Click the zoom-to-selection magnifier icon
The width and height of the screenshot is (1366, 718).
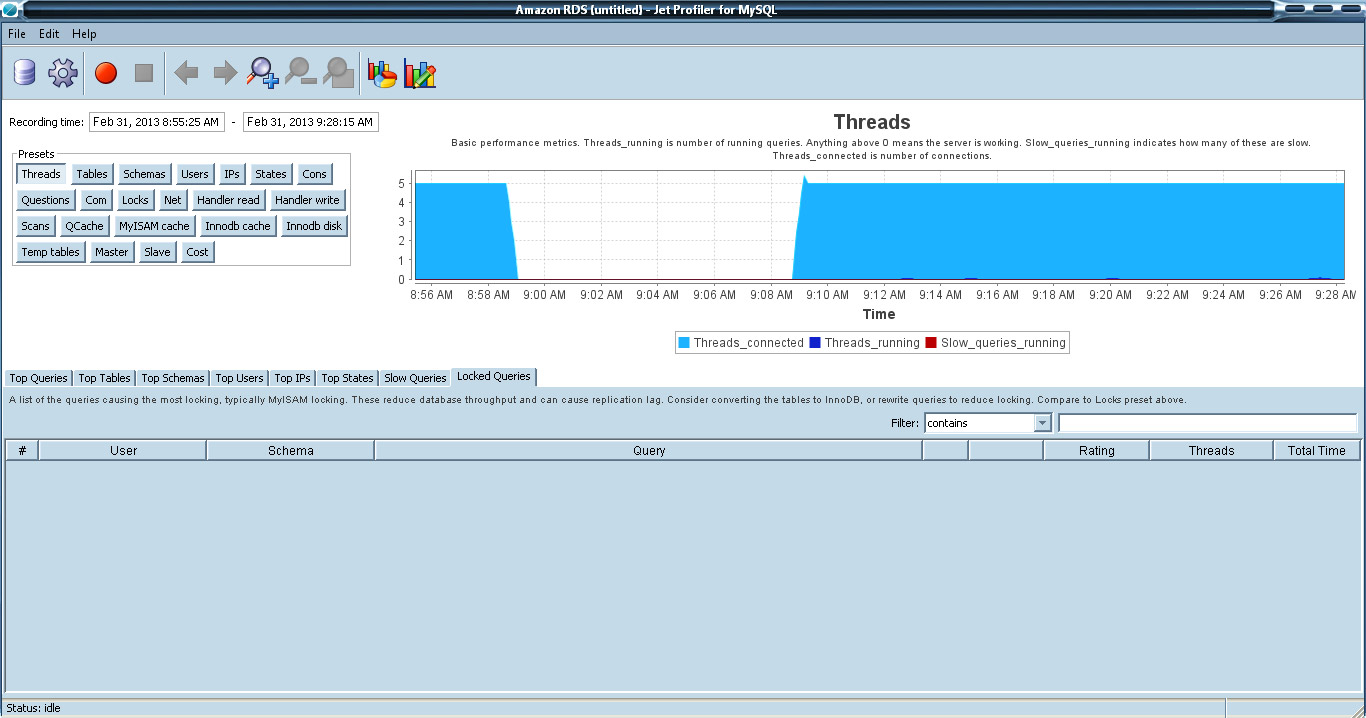(339, 72)
